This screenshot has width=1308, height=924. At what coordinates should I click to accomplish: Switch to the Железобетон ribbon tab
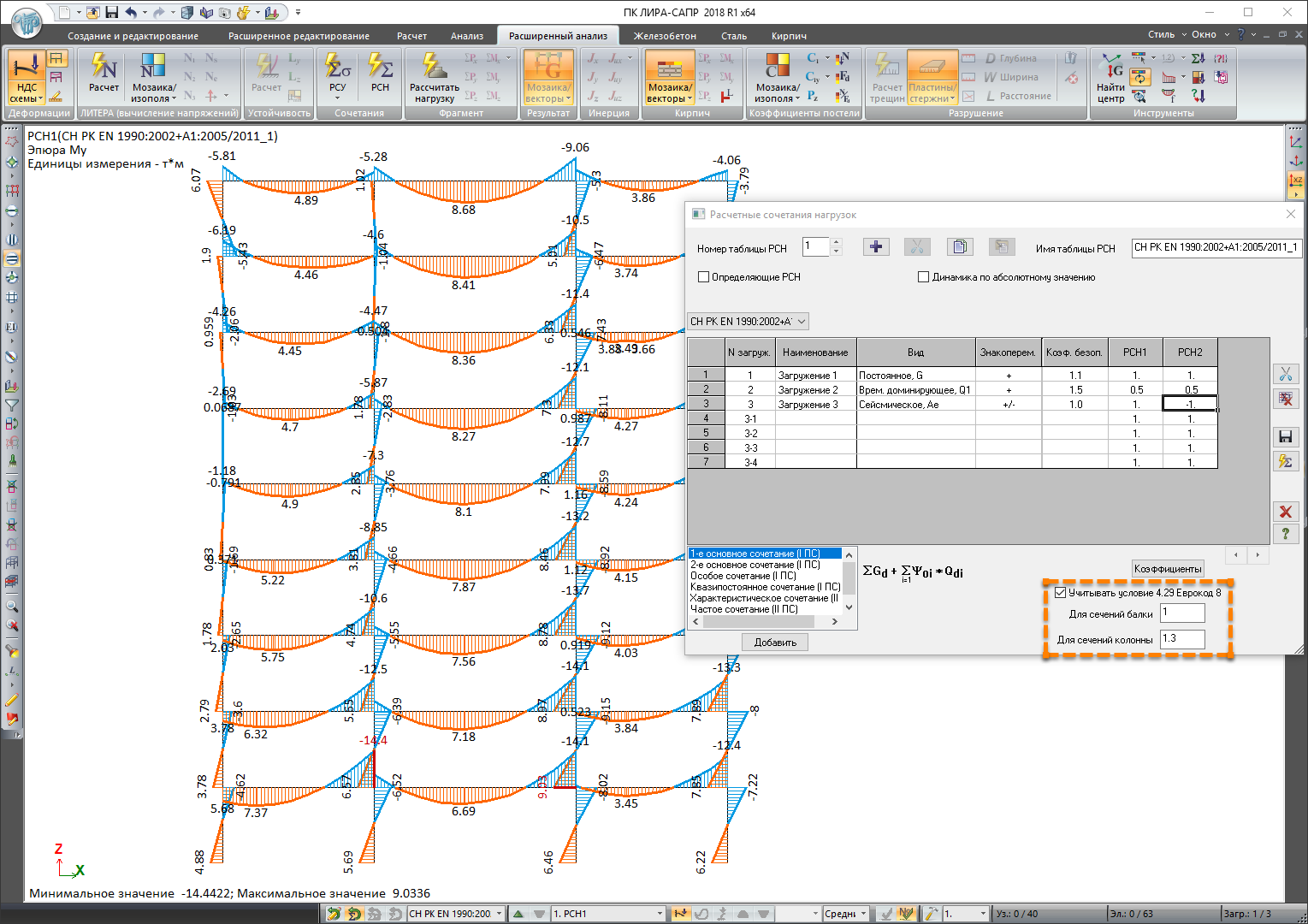click(x=664, y=36)
